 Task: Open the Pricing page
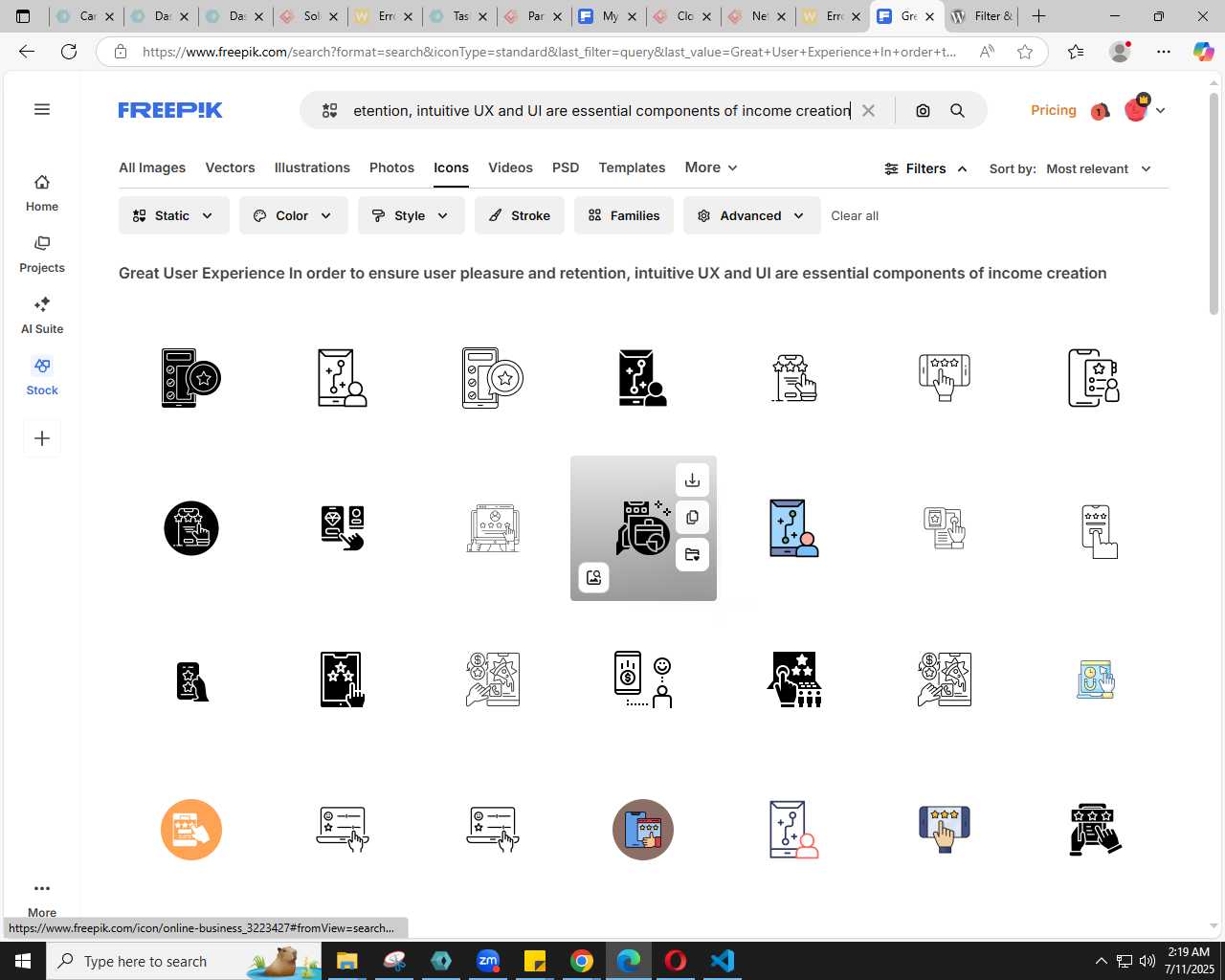[x=1053, y=110]
